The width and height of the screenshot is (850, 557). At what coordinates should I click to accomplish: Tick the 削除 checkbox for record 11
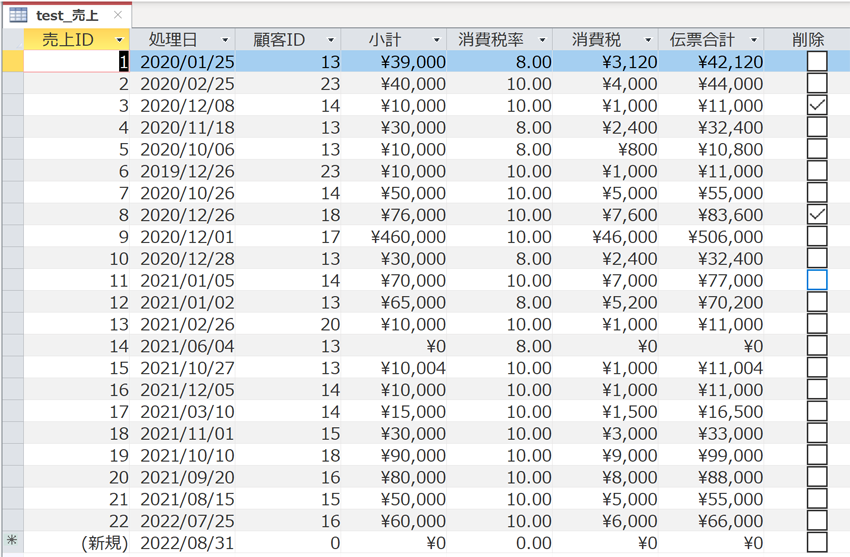coord(817,280)
